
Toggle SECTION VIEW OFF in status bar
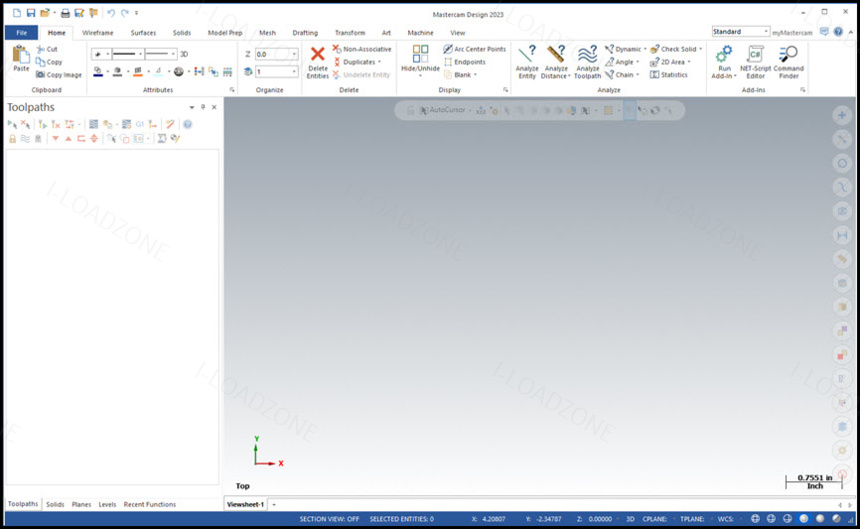pos(329,519)
